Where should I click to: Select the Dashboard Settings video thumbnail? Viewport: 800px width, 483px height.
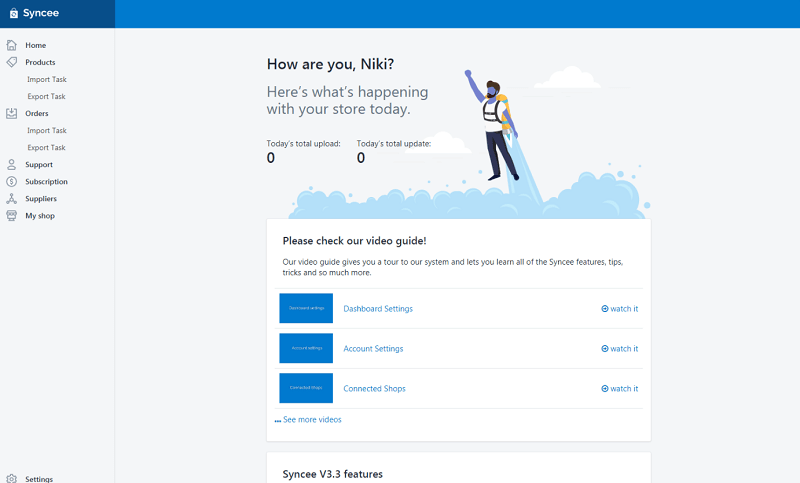(x=306, y=308)
